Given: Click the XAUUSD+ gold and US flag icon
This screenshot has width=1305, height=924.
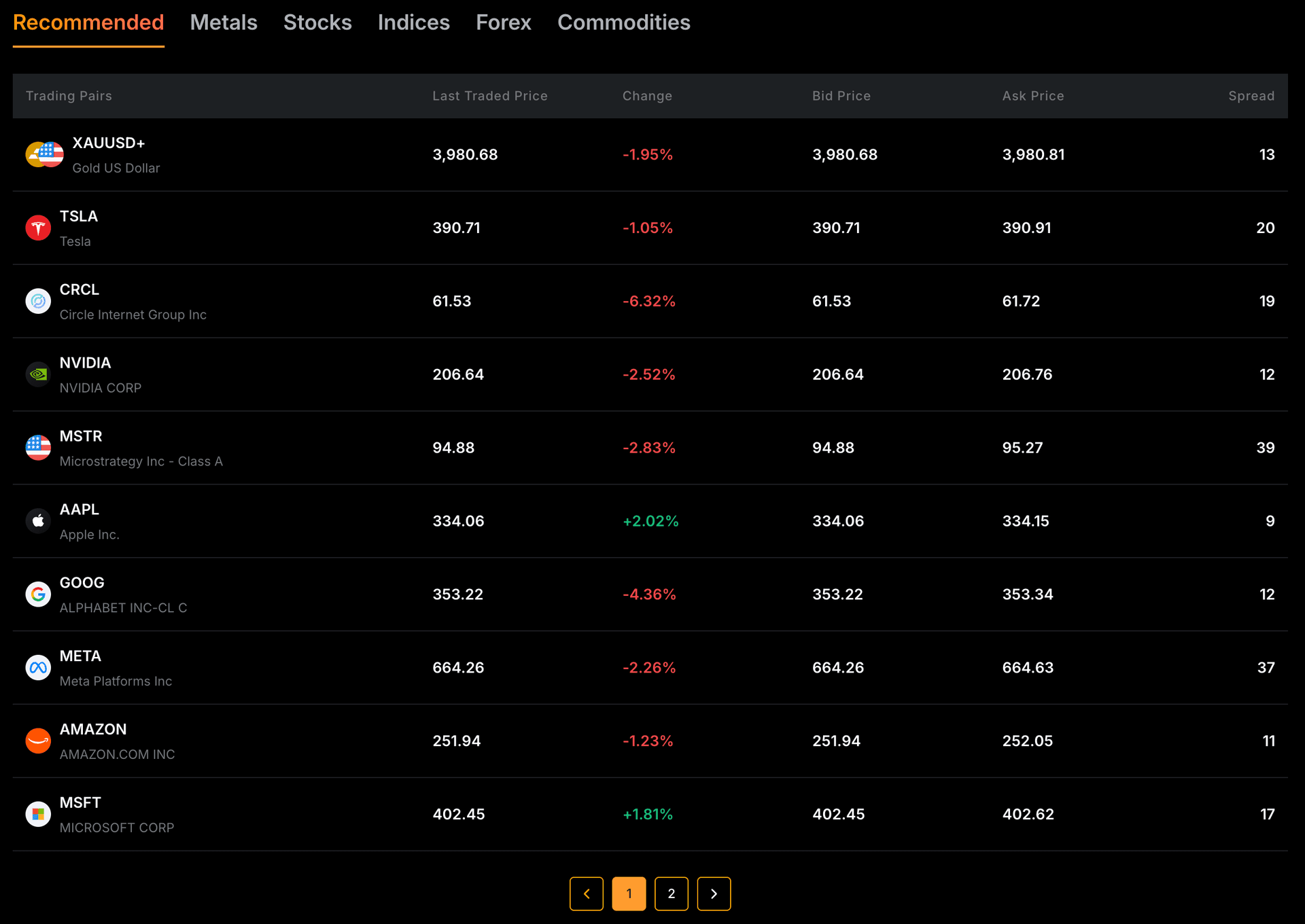Looking at the screenshot, I should point(45,154).
